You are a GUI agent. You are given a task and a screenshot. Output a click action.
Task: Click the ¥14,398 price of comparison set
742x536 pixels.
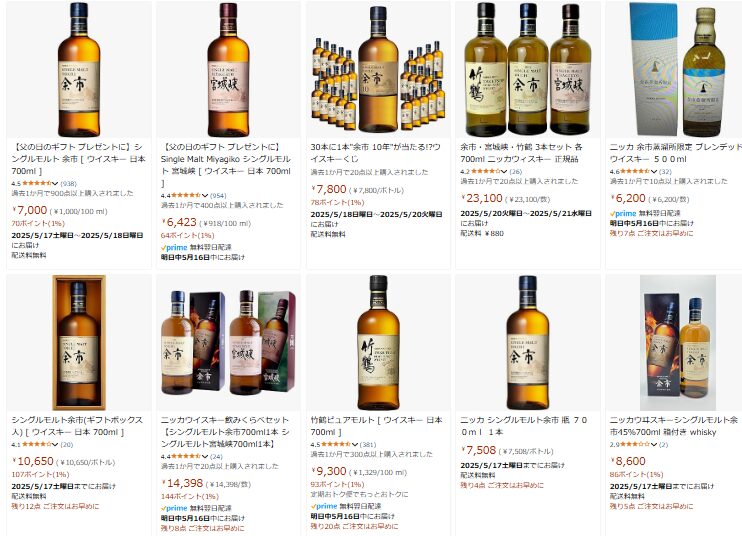(182, 483)
